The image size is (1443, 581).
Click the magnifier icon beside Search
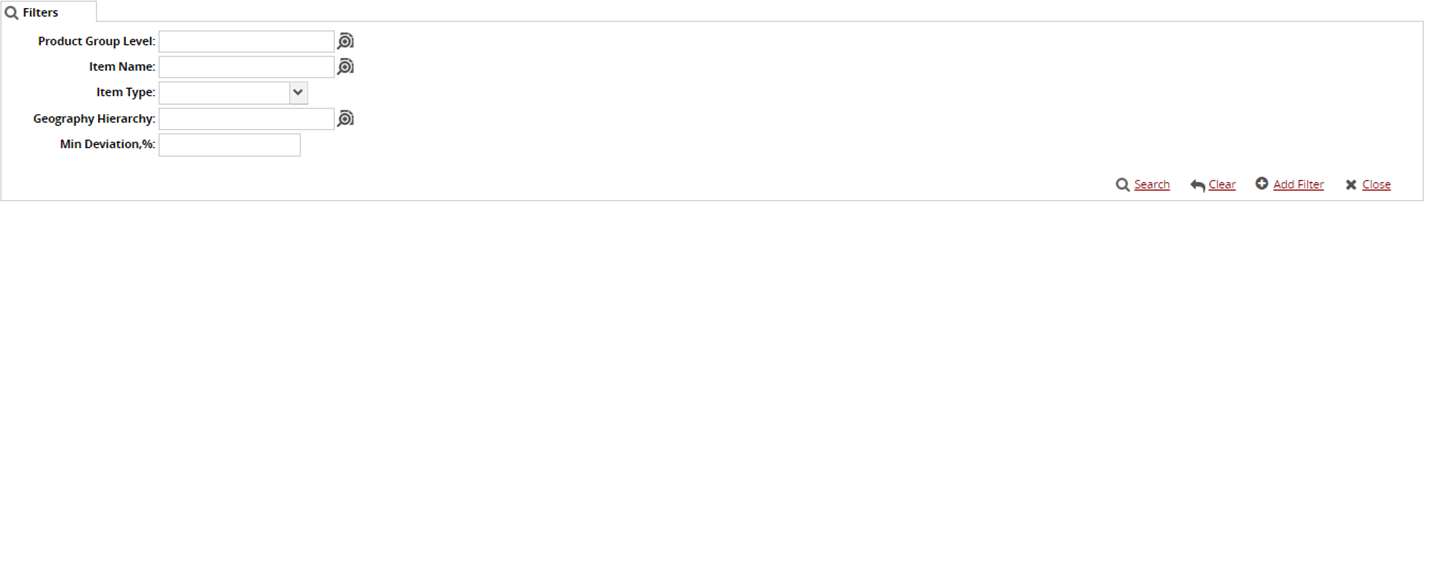click(1123, 185)
